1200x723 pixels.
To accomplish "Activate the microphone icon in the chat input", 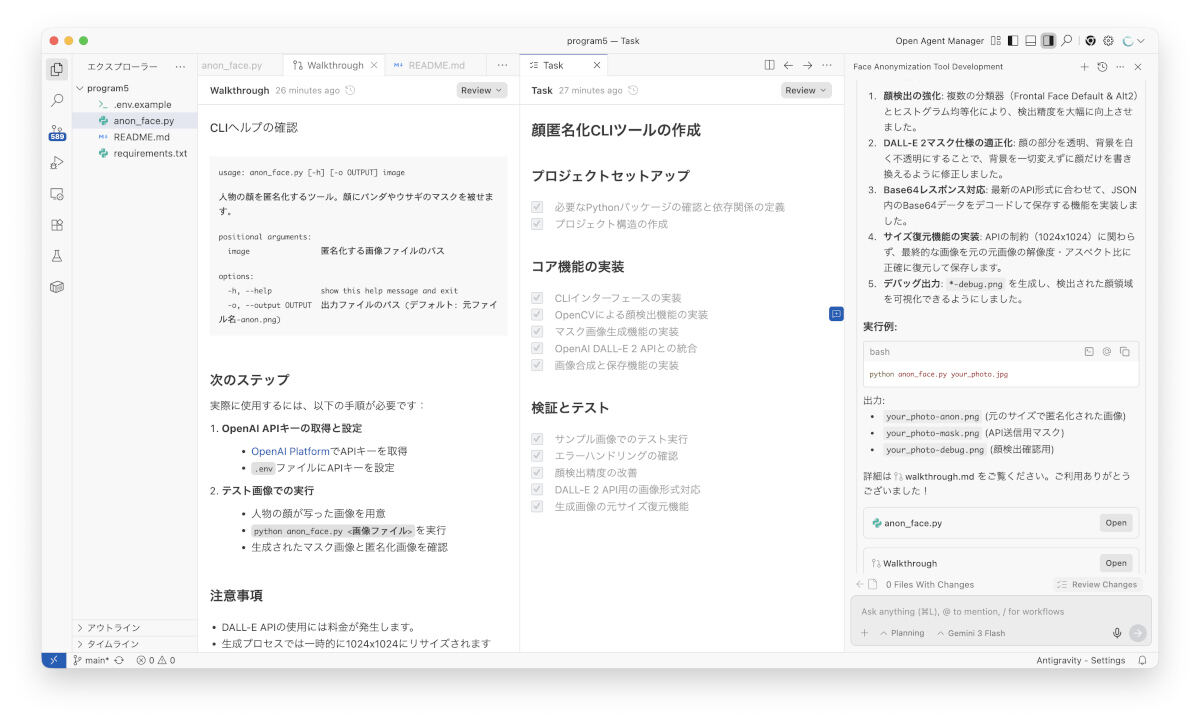I will 1117,632.
